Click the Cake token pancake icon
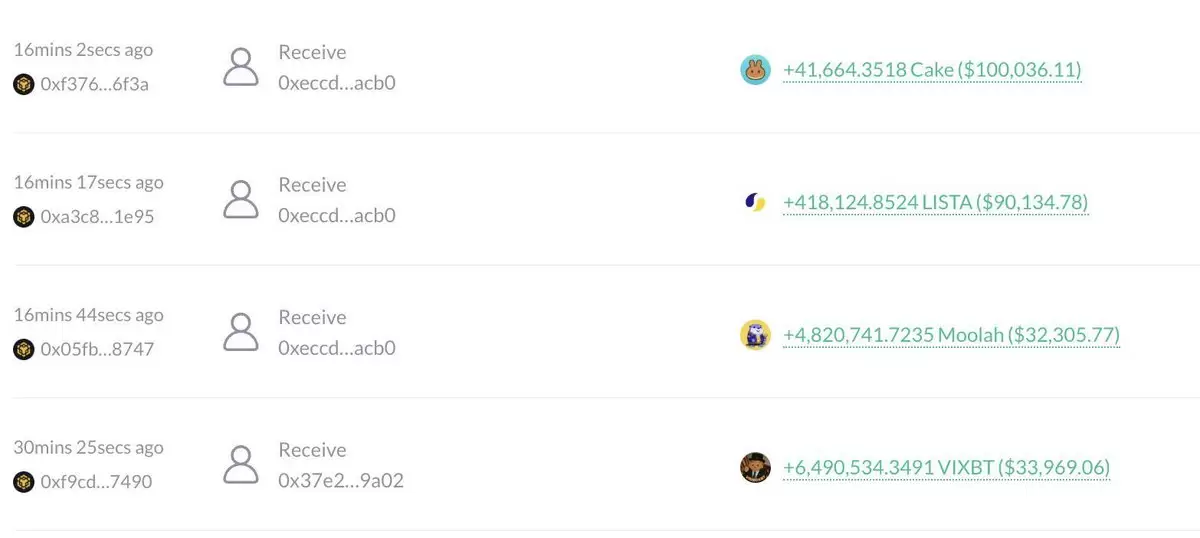The width and height of the screenshot is (1200, 538). coord(755,70)
